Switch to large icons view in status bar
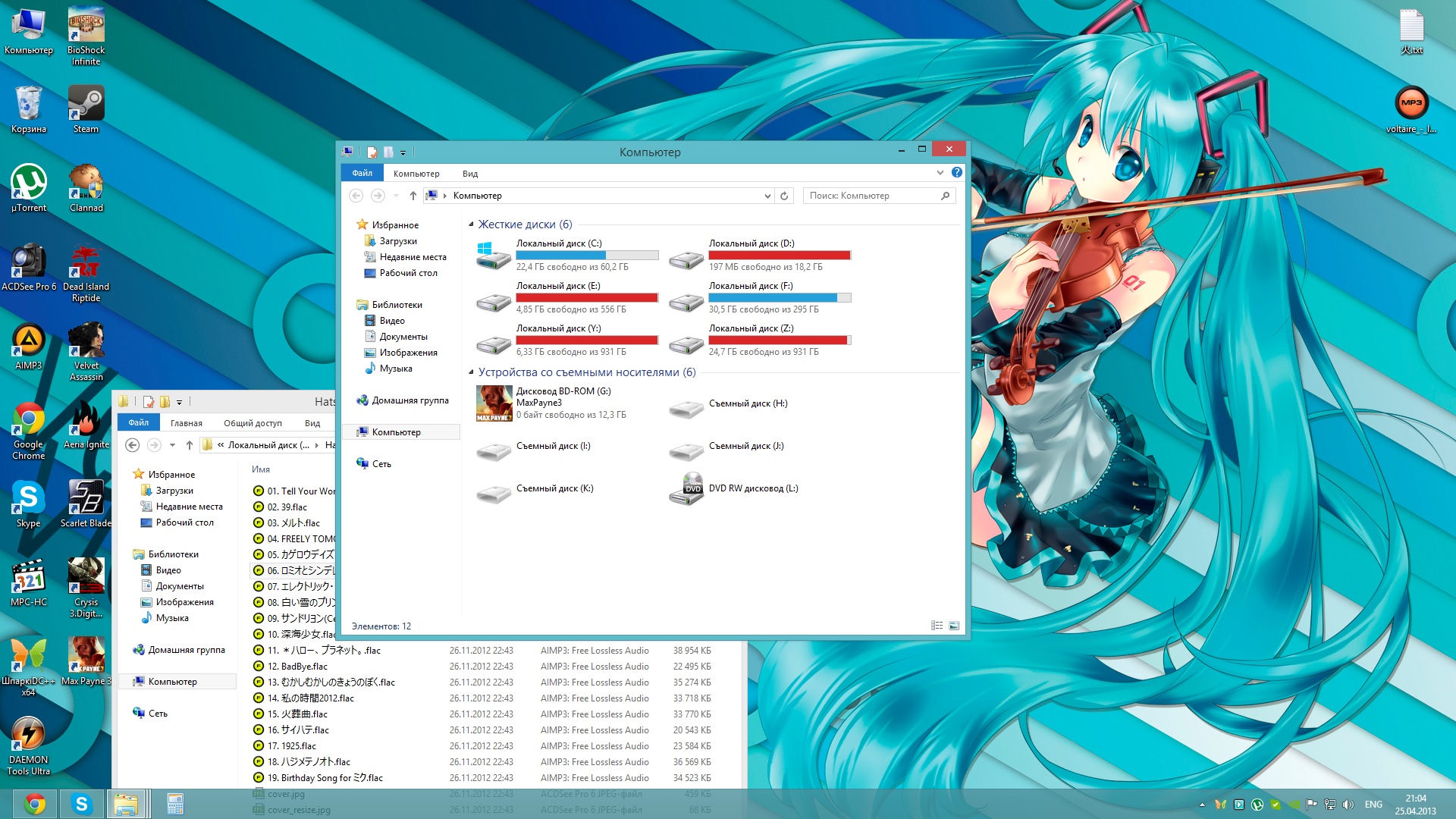Image resolution: width=1456 pixels, height=819 pixels. pyautogui.click(x=954, y=626)
